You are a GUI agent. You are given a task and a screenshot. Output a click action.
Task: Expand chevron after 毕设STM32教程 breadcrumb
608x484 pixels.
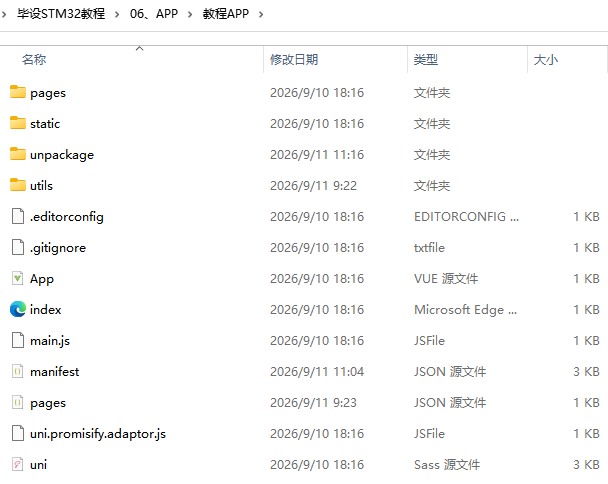[117, 15]
